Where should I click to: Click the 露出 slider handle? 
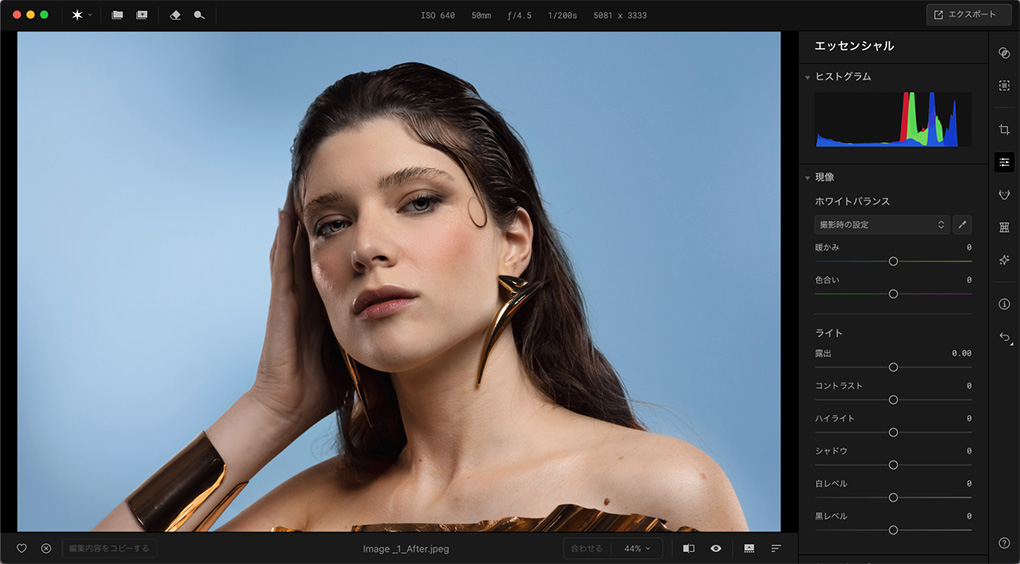[893, 368]
